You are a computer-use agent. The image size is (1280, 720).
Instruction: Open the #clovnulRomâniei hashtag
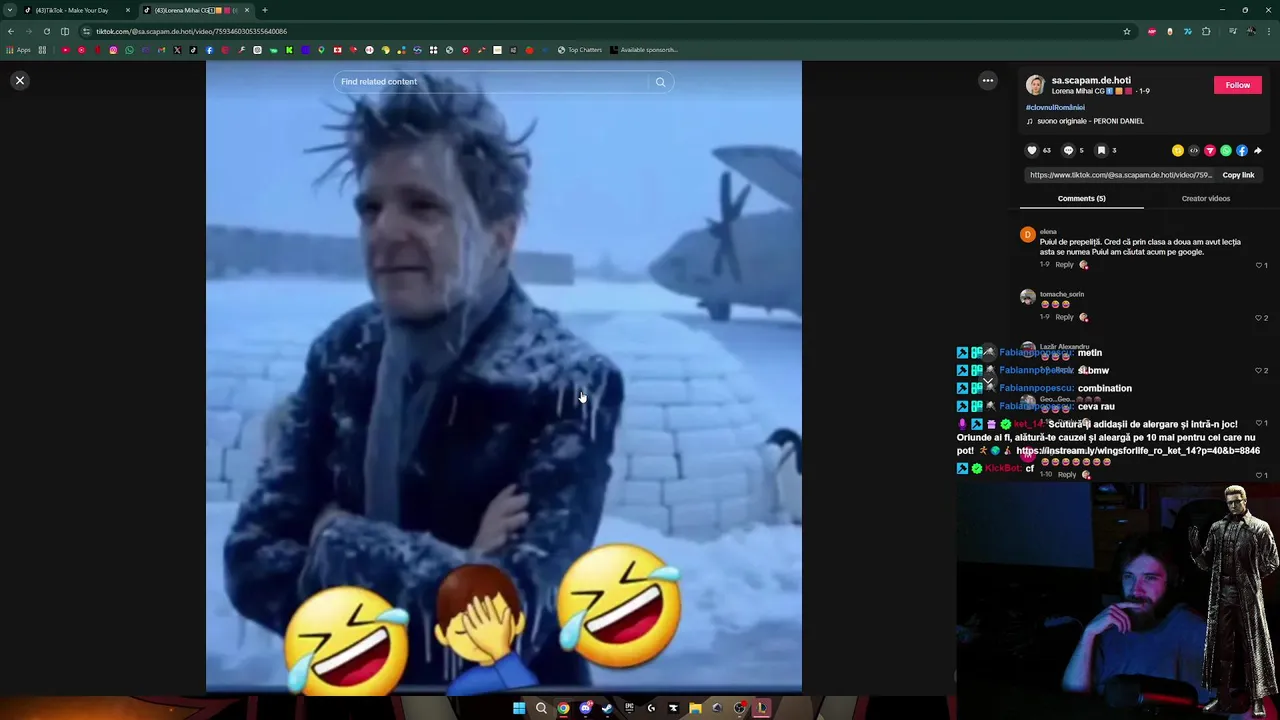[1055, 107]
